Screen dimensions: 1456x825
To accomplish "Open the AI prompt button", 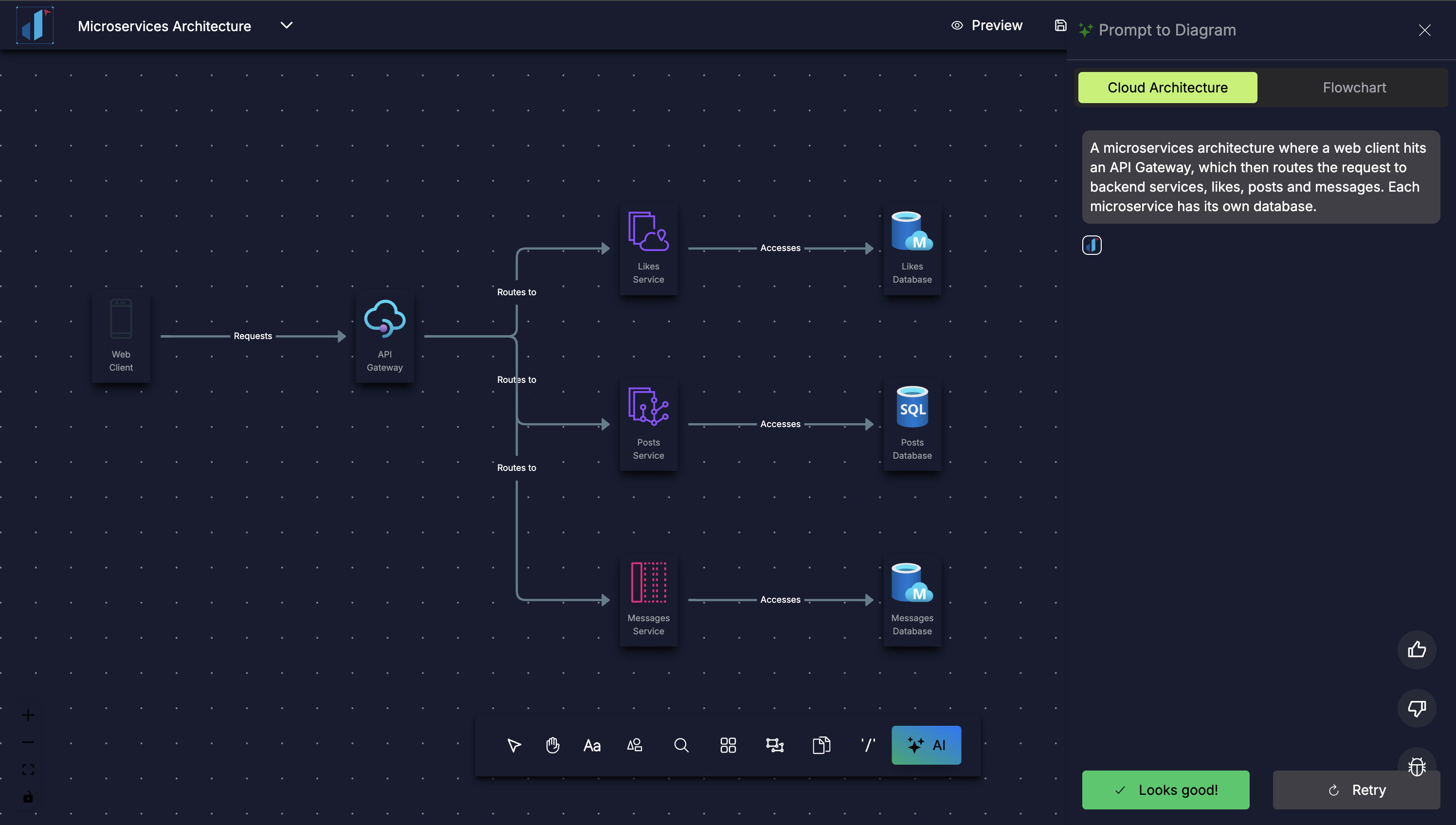I will coord(926,745).
